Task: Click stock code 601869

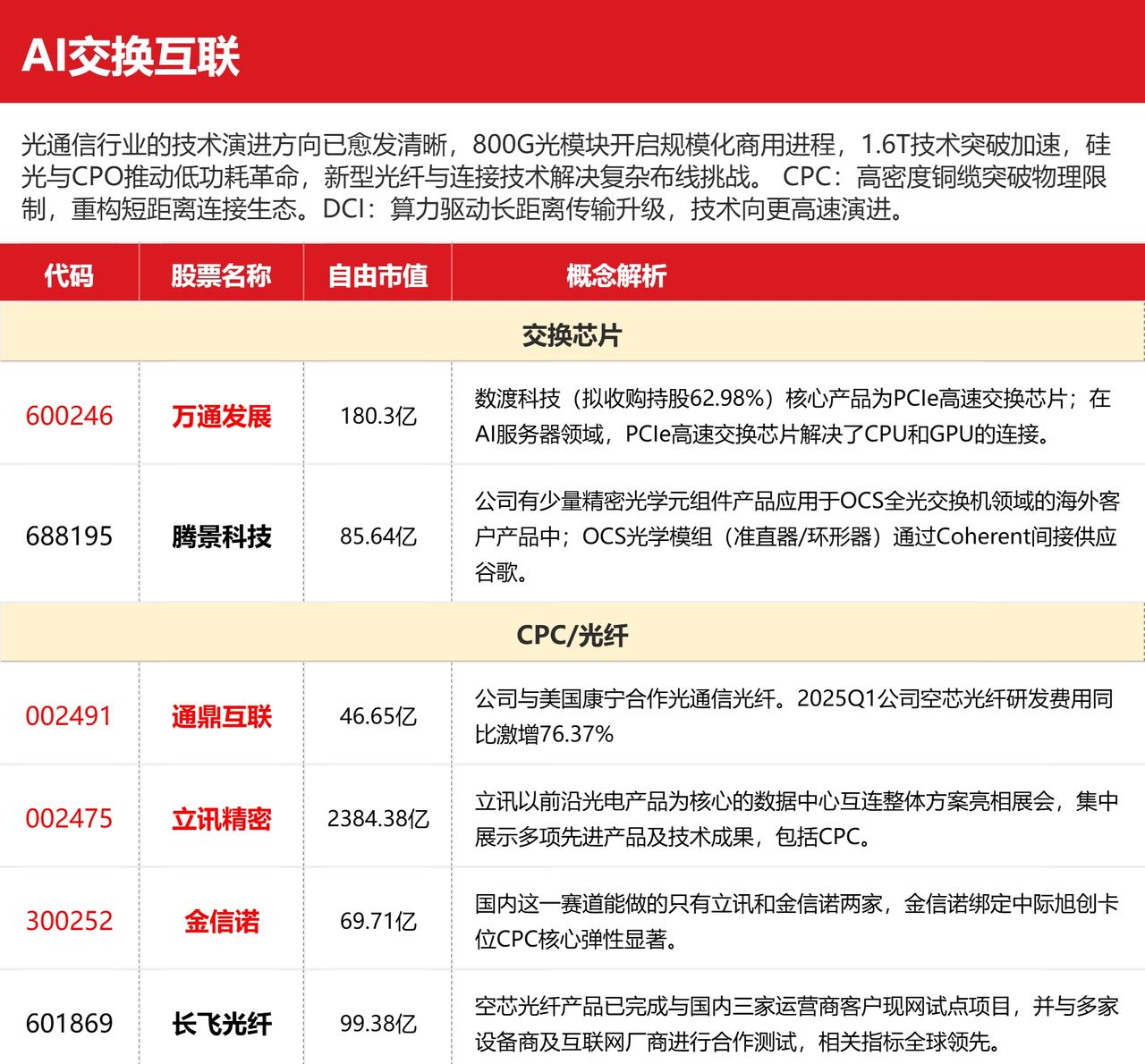Action: [69, 1024]
